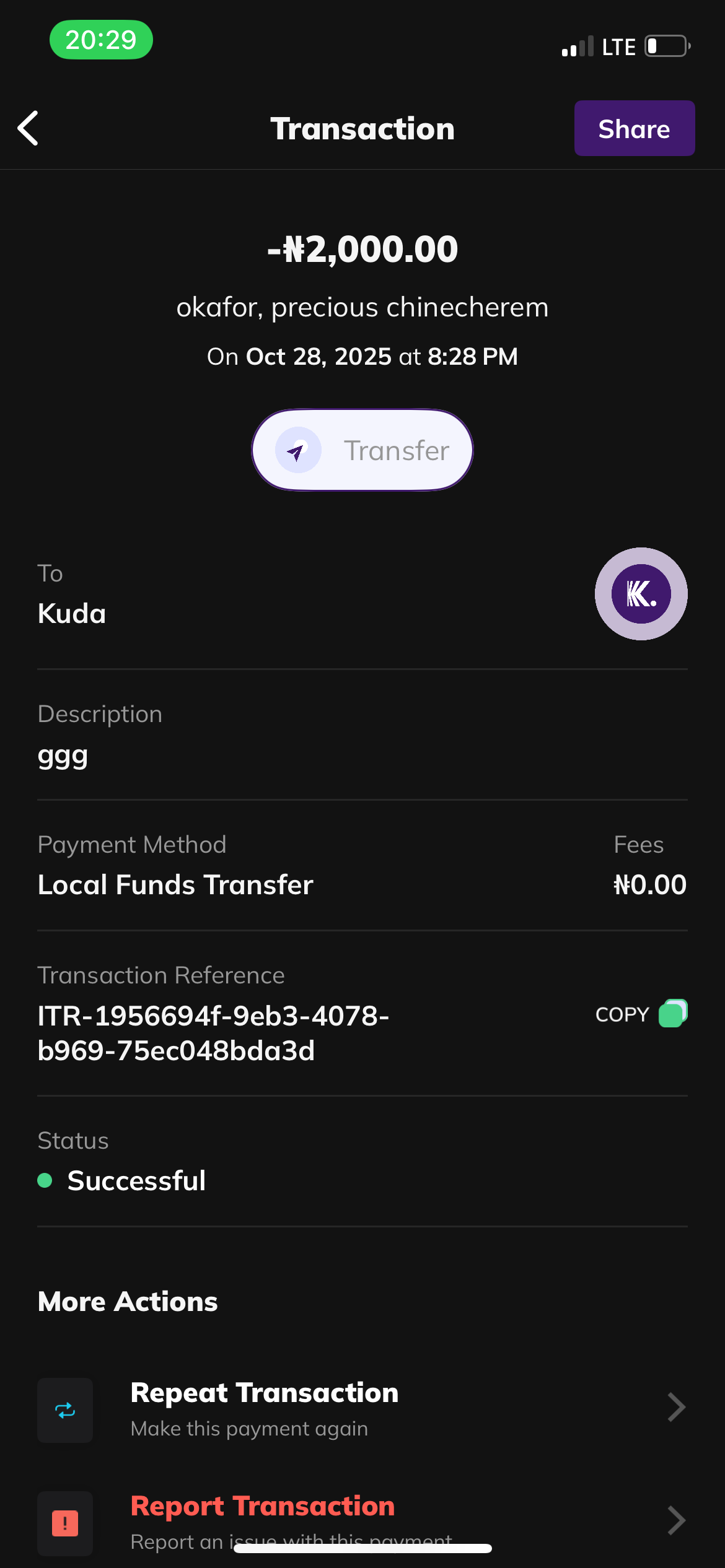Open Report Transaction chevron
725x1568 pixels.
[x=676, y=1520]
